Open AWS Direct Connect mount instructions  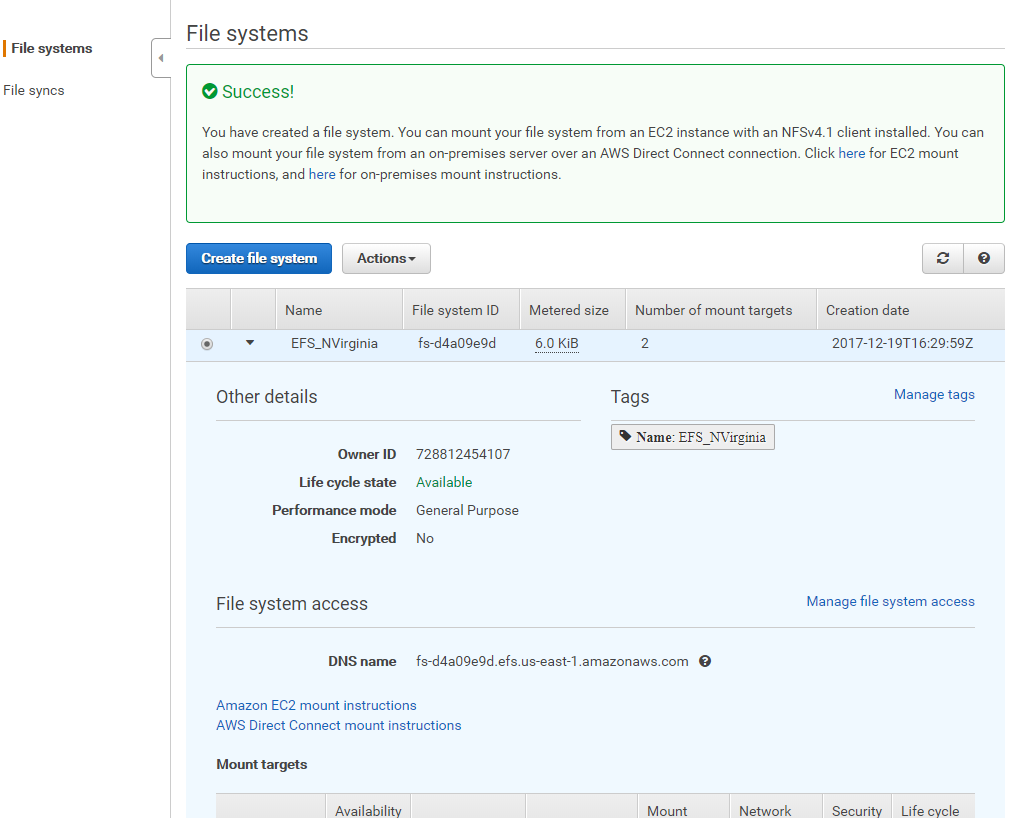[x=339, y=725]
